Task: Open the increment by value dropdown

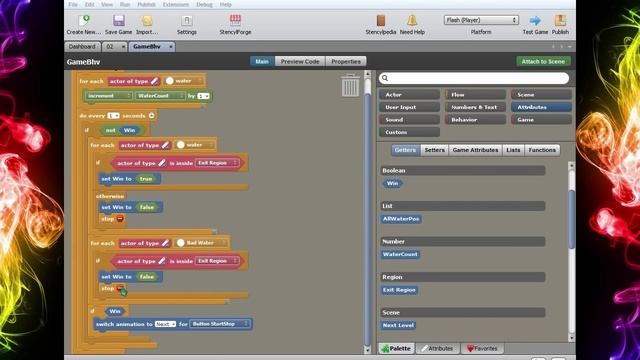Action: tap(203, 96)
